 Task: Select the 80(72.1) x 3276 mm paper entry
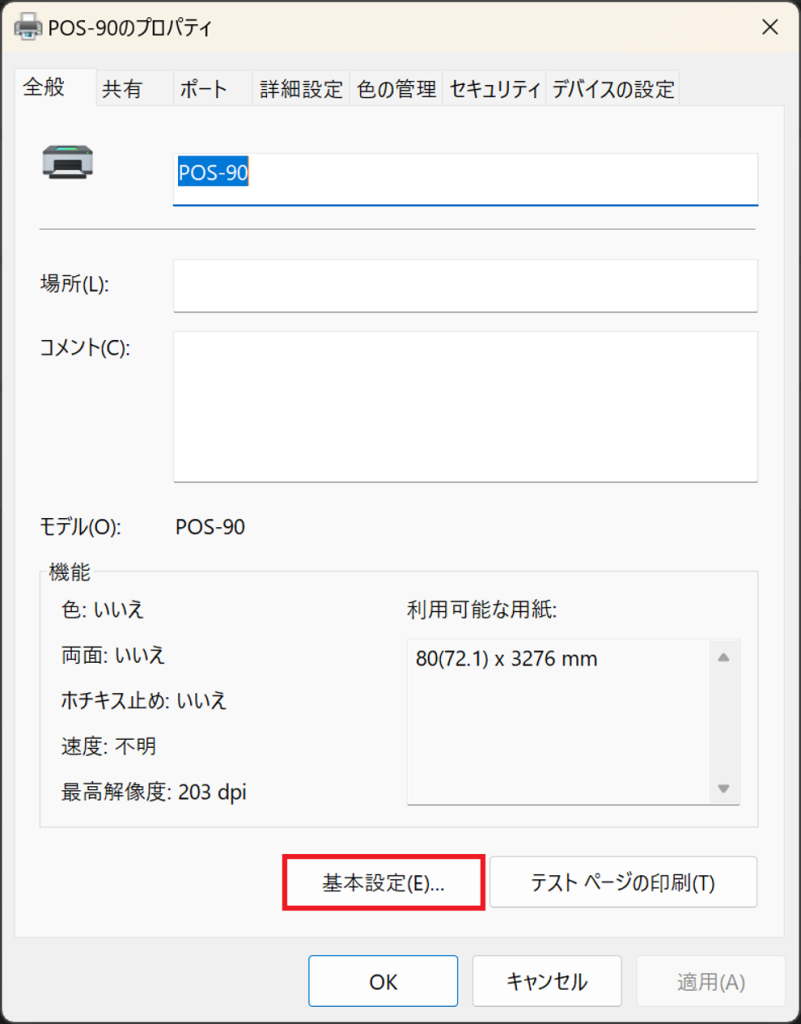tap(506, 660)
